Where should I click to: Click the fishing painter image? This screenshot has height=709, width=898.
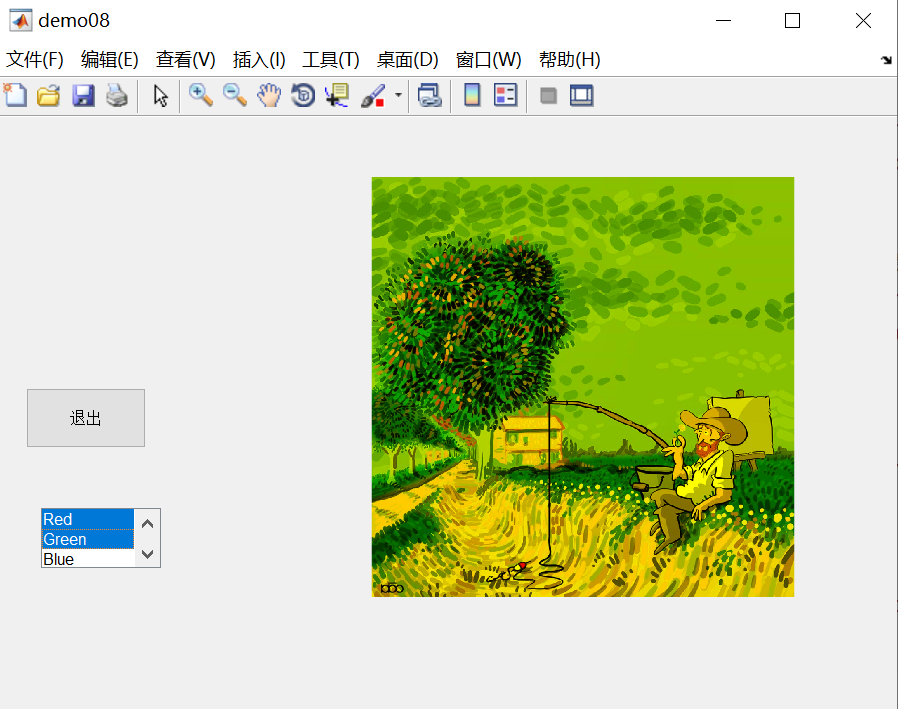click(x=582, y=387)
